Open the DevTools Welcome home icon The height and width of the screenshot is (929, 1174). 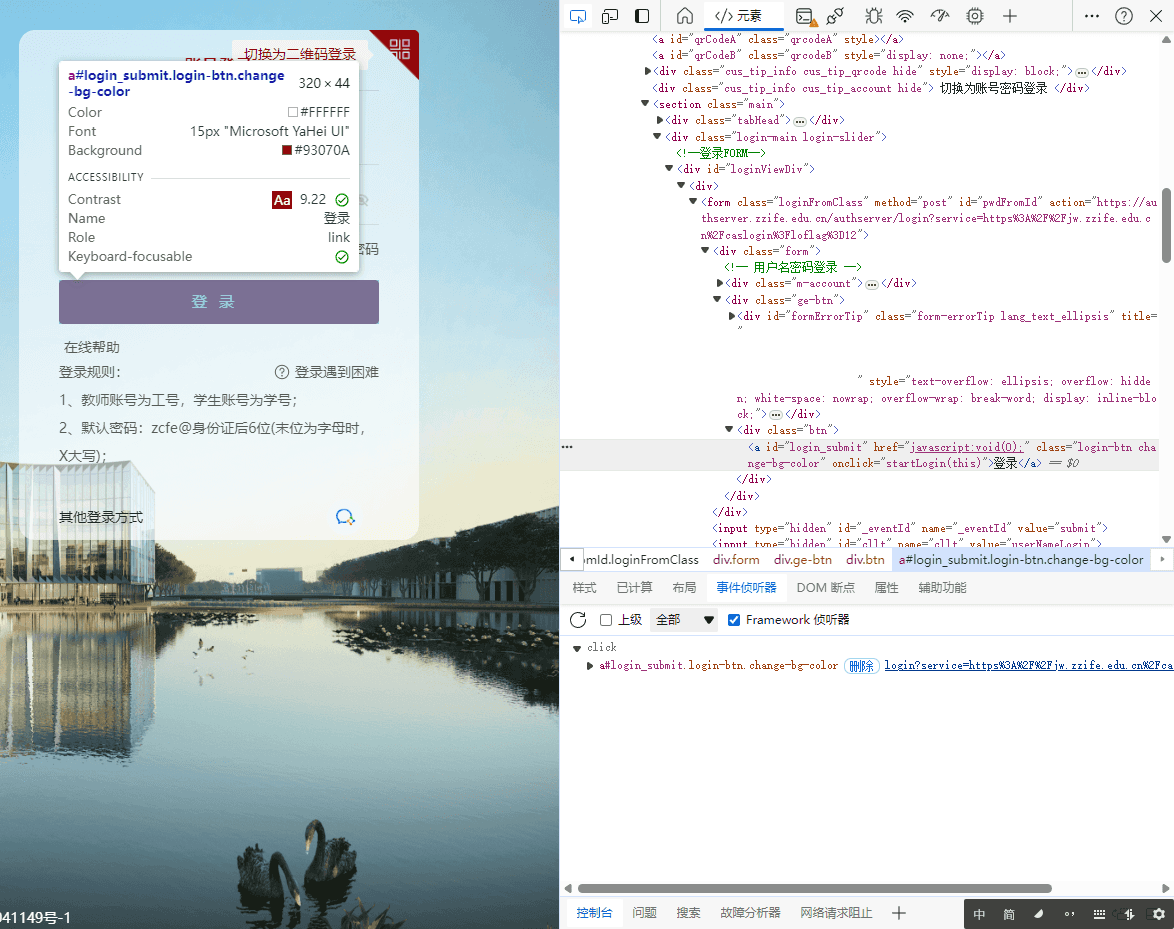point(685,16)
